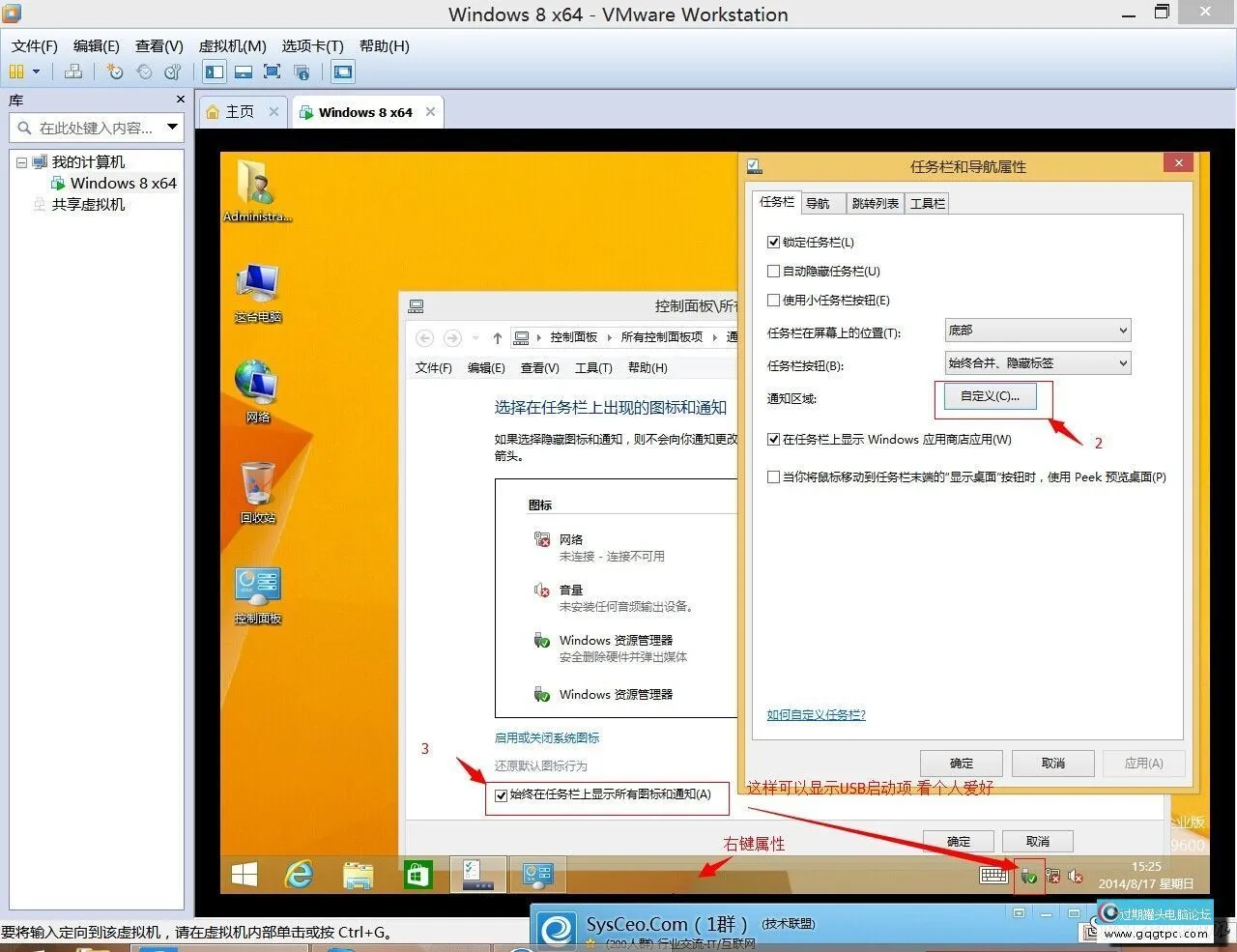Toggle 始终在任务栏上显示所有图标和通知 checkbox
The image size is (1237, 952).
(501, 795)
